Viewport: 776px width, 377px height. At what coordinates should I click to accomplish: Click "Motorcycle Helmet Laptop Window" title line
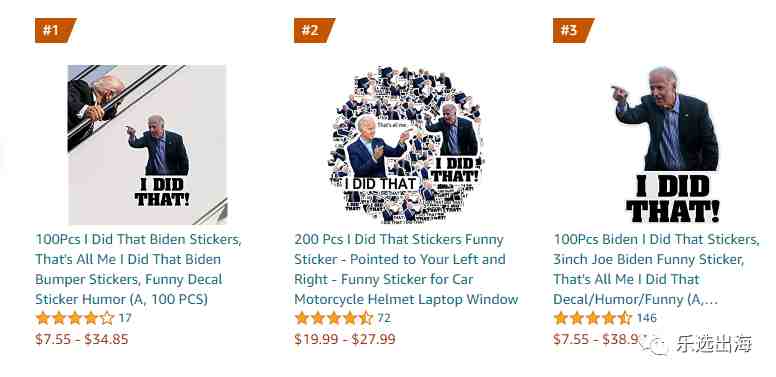coord(406,299)
